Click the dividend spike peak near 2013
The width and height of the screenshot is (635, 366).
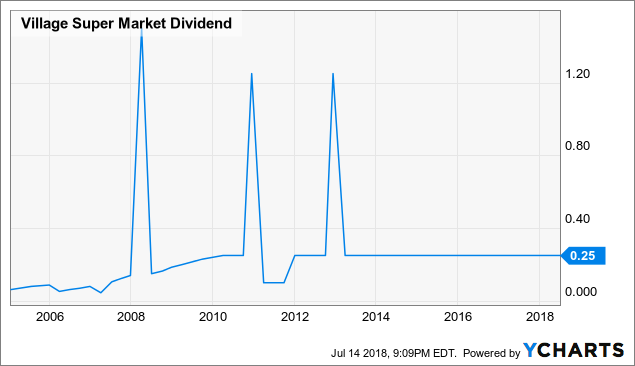click(x=333, y=74)
